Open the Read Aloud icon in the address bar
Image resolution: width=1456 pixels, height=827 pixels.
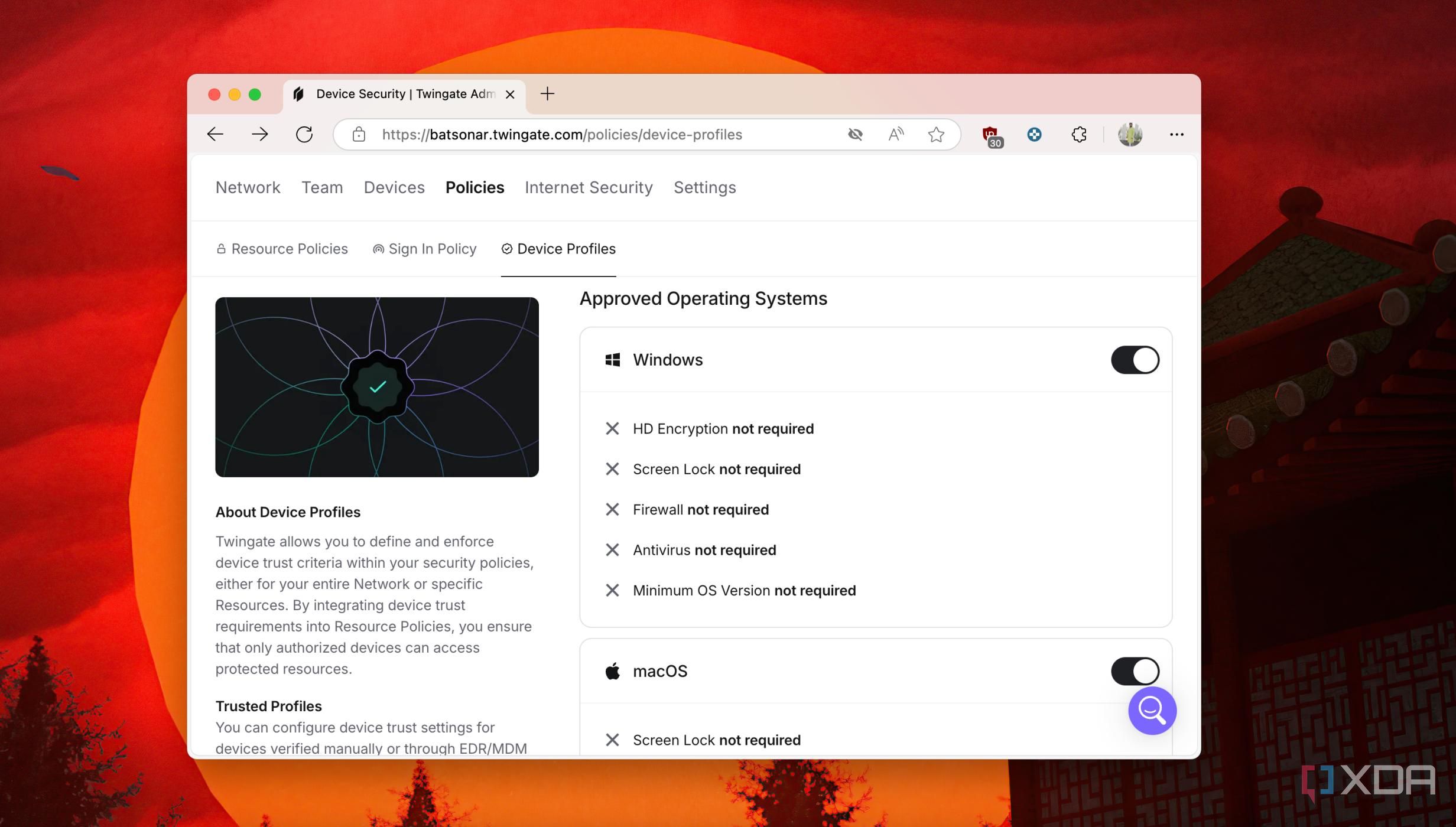tap(896, 134)
